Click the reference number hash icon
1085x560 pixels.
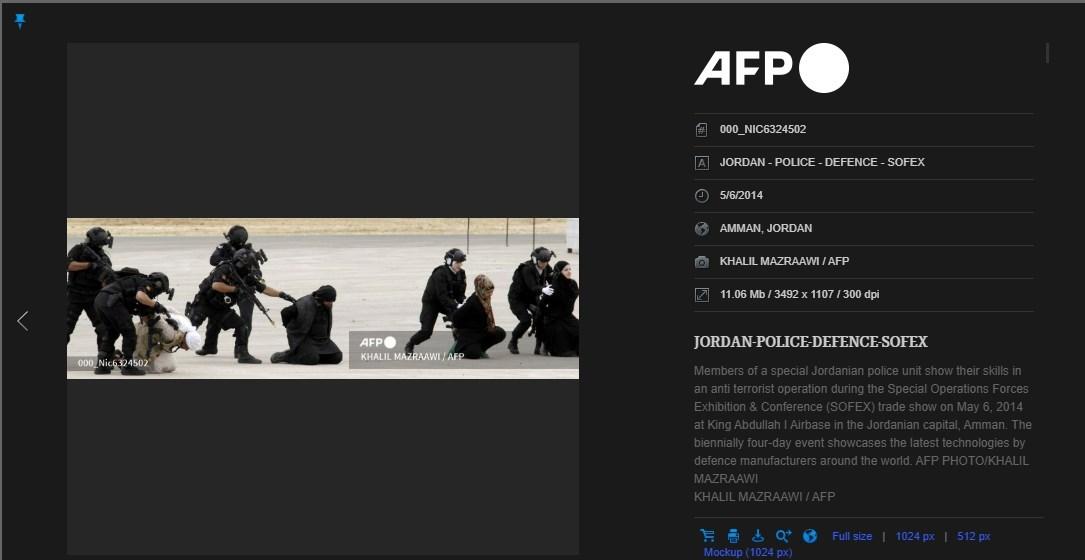702,129
